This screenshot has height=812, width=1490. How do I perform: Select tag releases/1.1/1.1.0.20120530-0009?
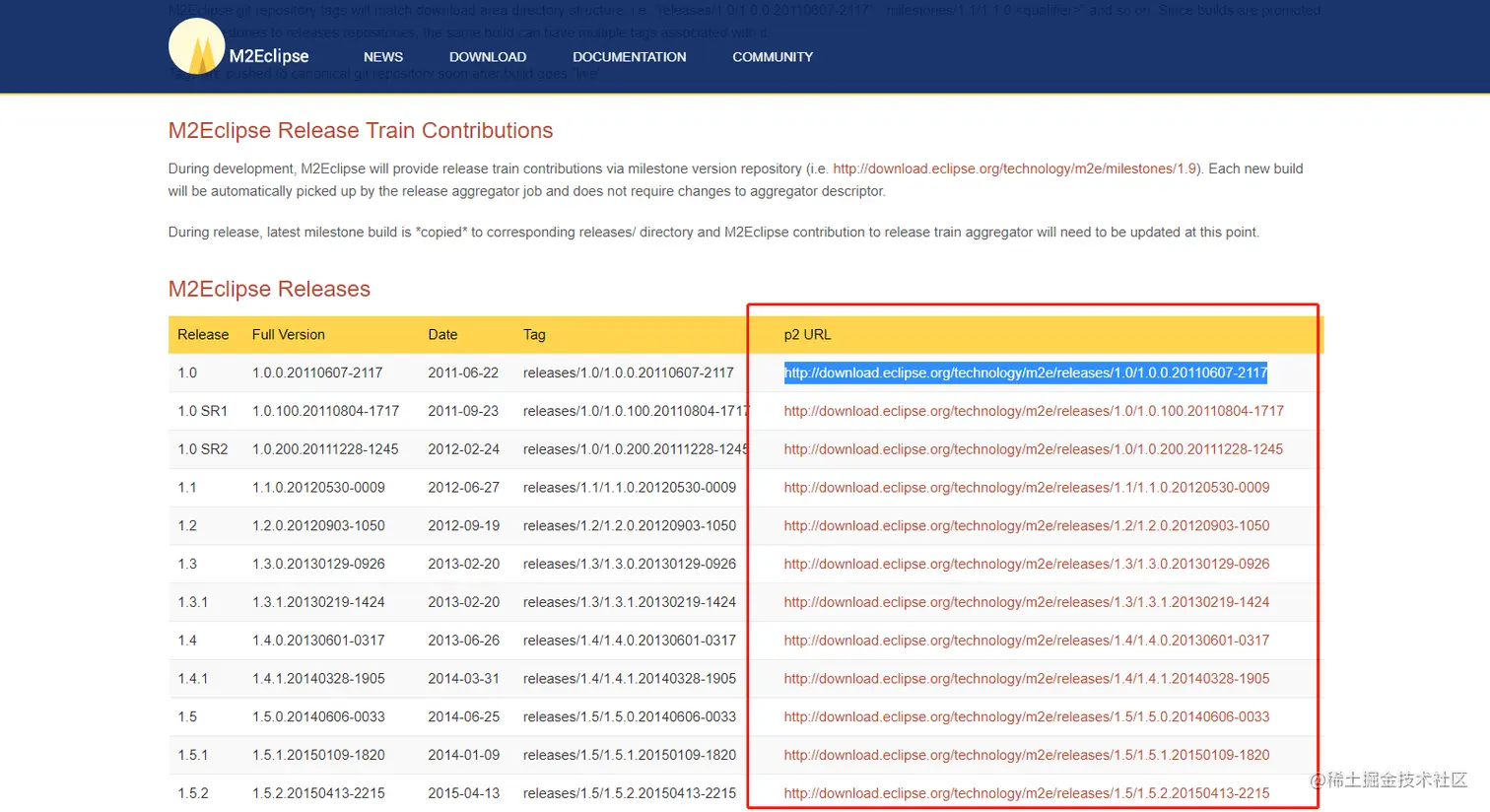[630, 488]
